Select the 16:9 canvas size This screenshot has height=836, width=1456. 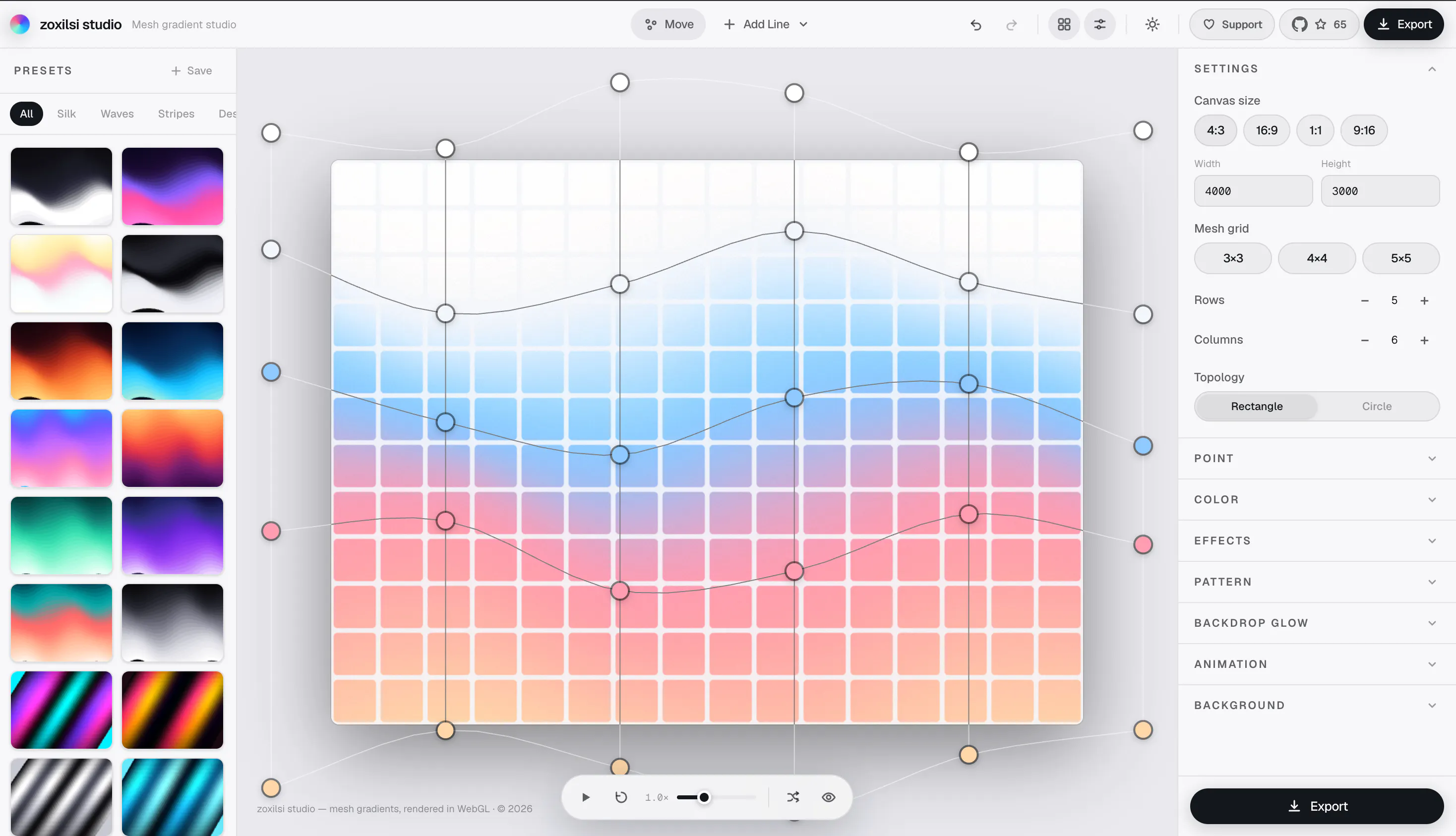tap(1267, 130)
